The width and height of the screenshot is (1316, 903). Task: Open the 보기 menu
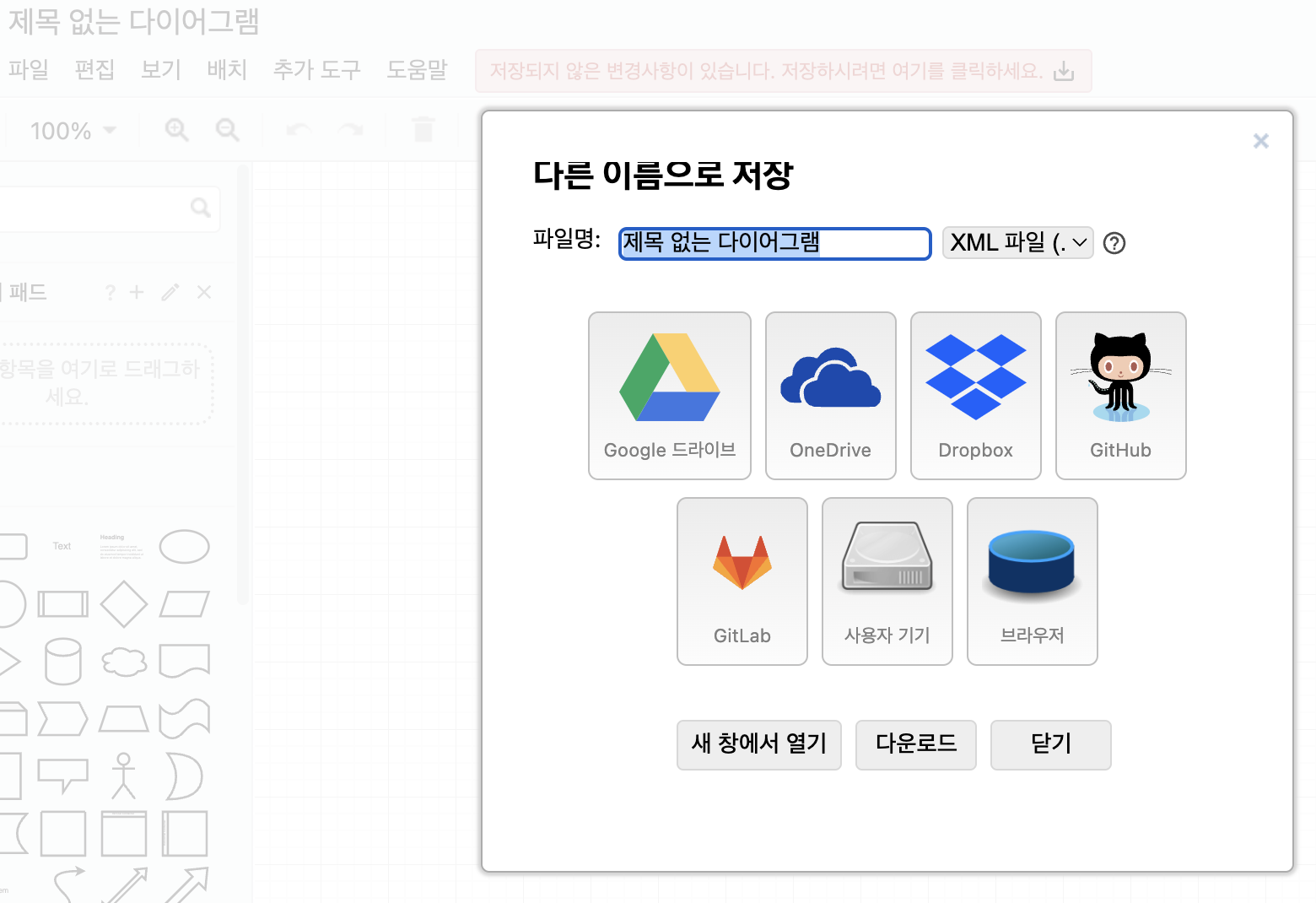click(161, 69)
